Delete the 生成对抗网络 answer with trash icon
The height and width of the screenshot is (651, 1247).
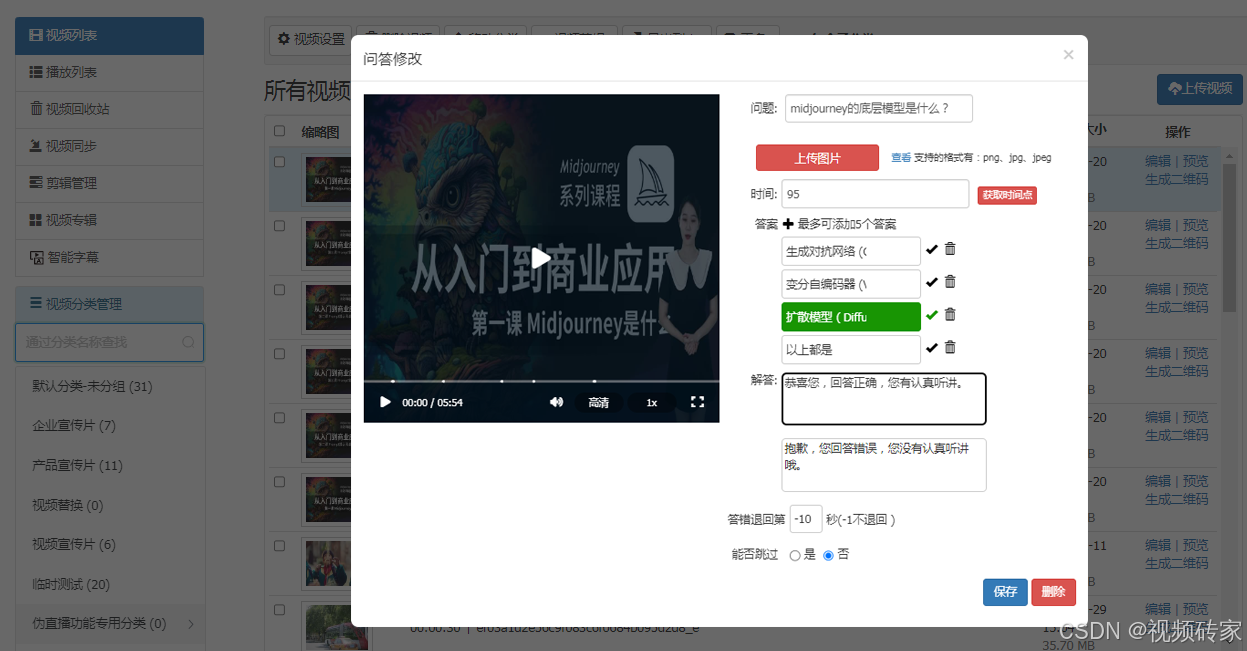point(950,249)
